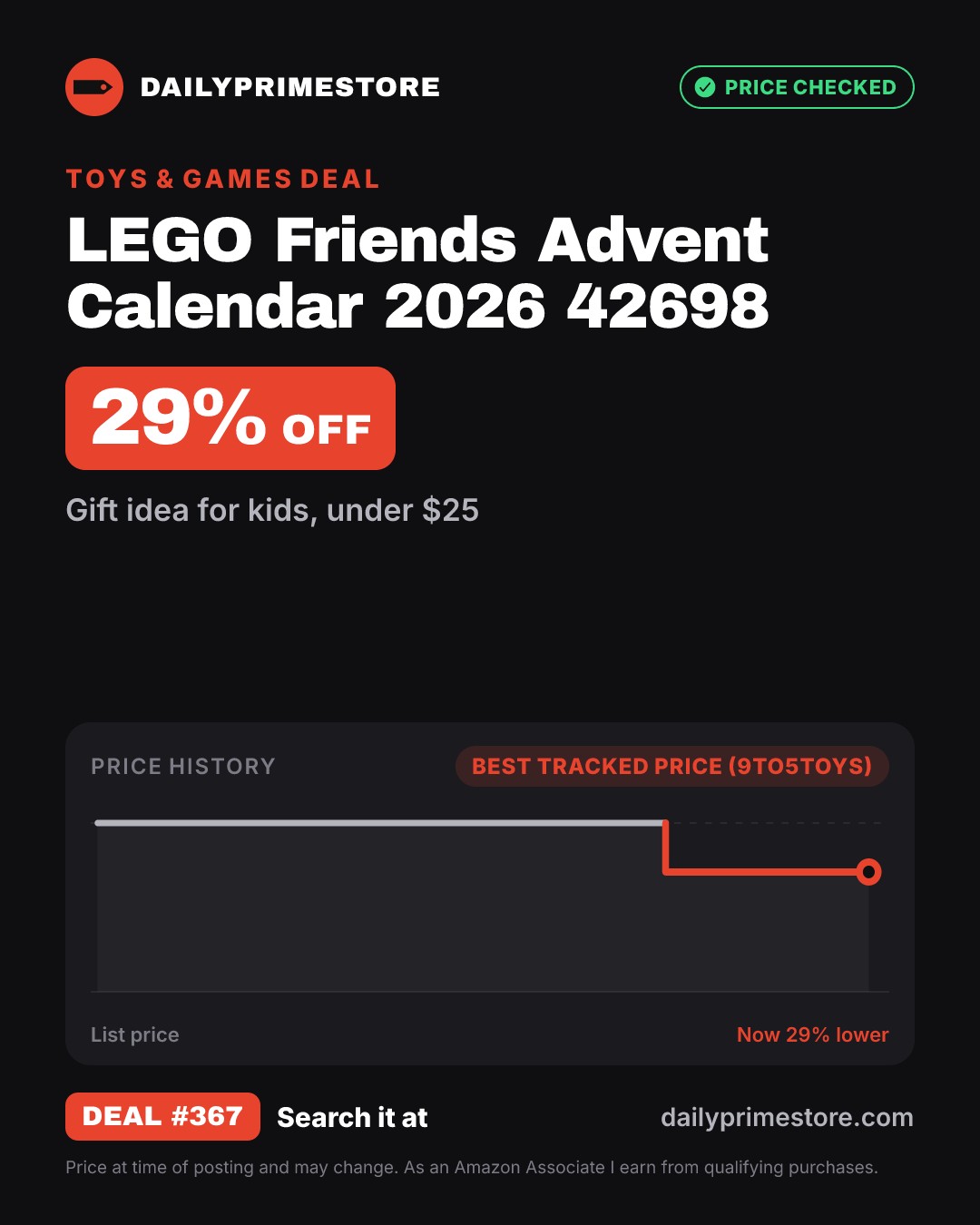Image resolution: width=980 pixels, height=1225 pixels.
Task: Open the dailyprimestore.com link
Action: click(x=787, y=1117)
